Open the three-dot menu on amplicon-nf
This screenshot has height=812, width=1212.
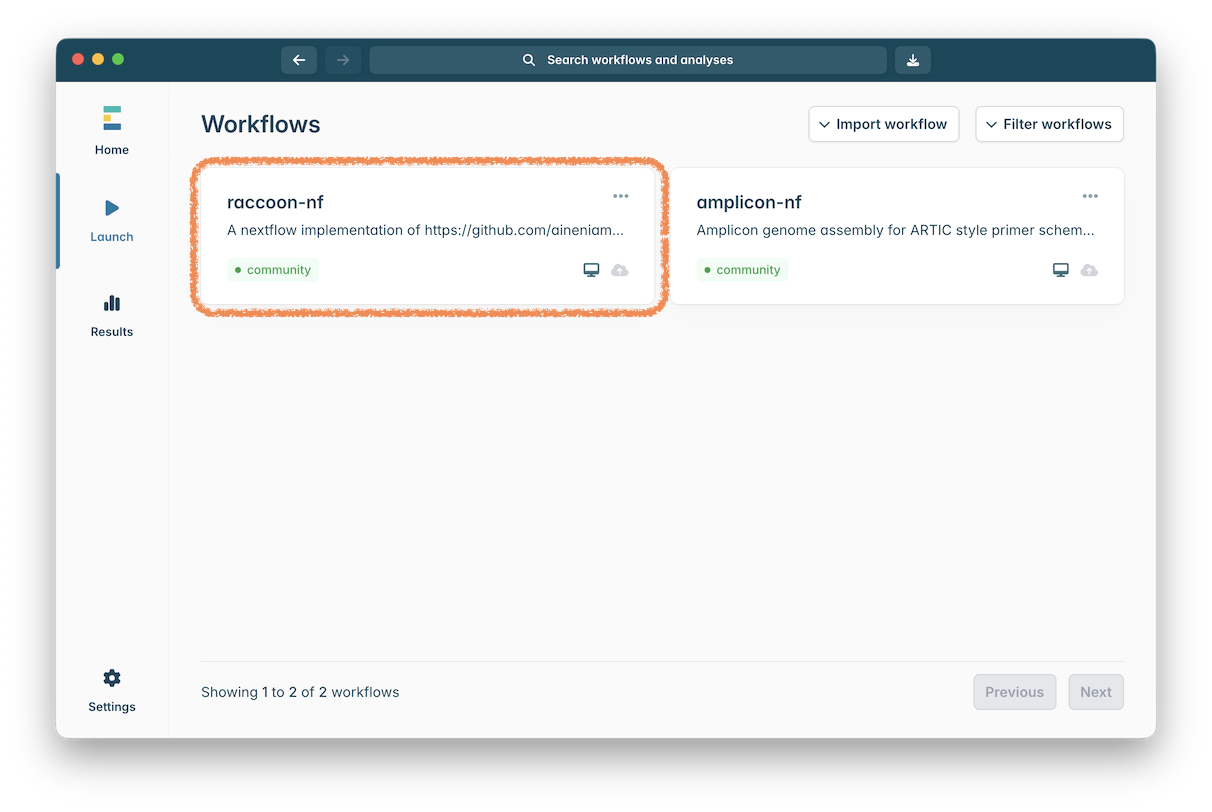(x=1090, y=196)
